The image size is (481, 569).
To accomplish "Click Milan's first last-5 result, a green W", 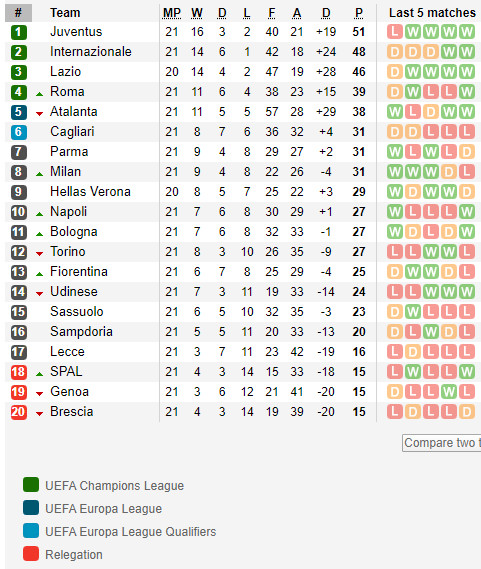I will pyautogui.click(x=395, y=172).
